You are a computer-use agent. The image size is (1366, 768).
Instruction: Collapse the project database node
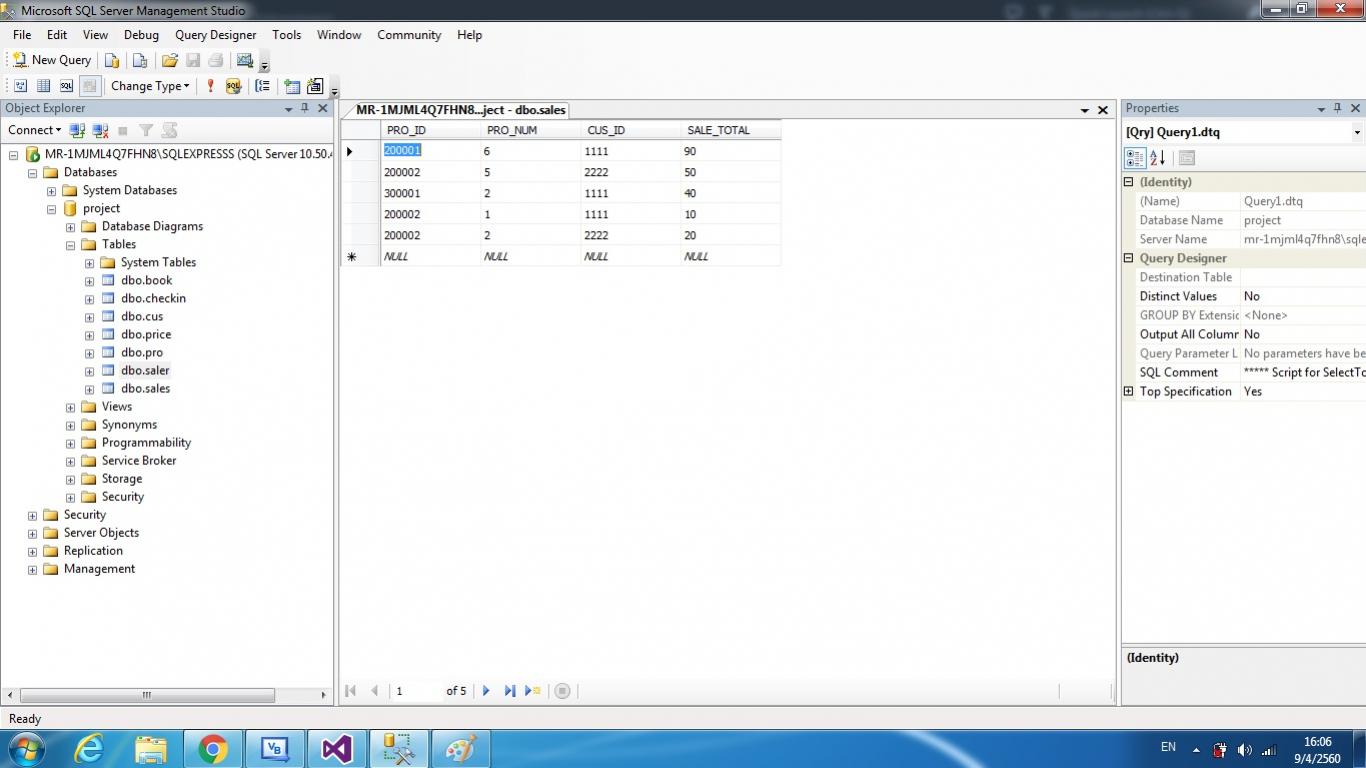click(x=52, y=209)
